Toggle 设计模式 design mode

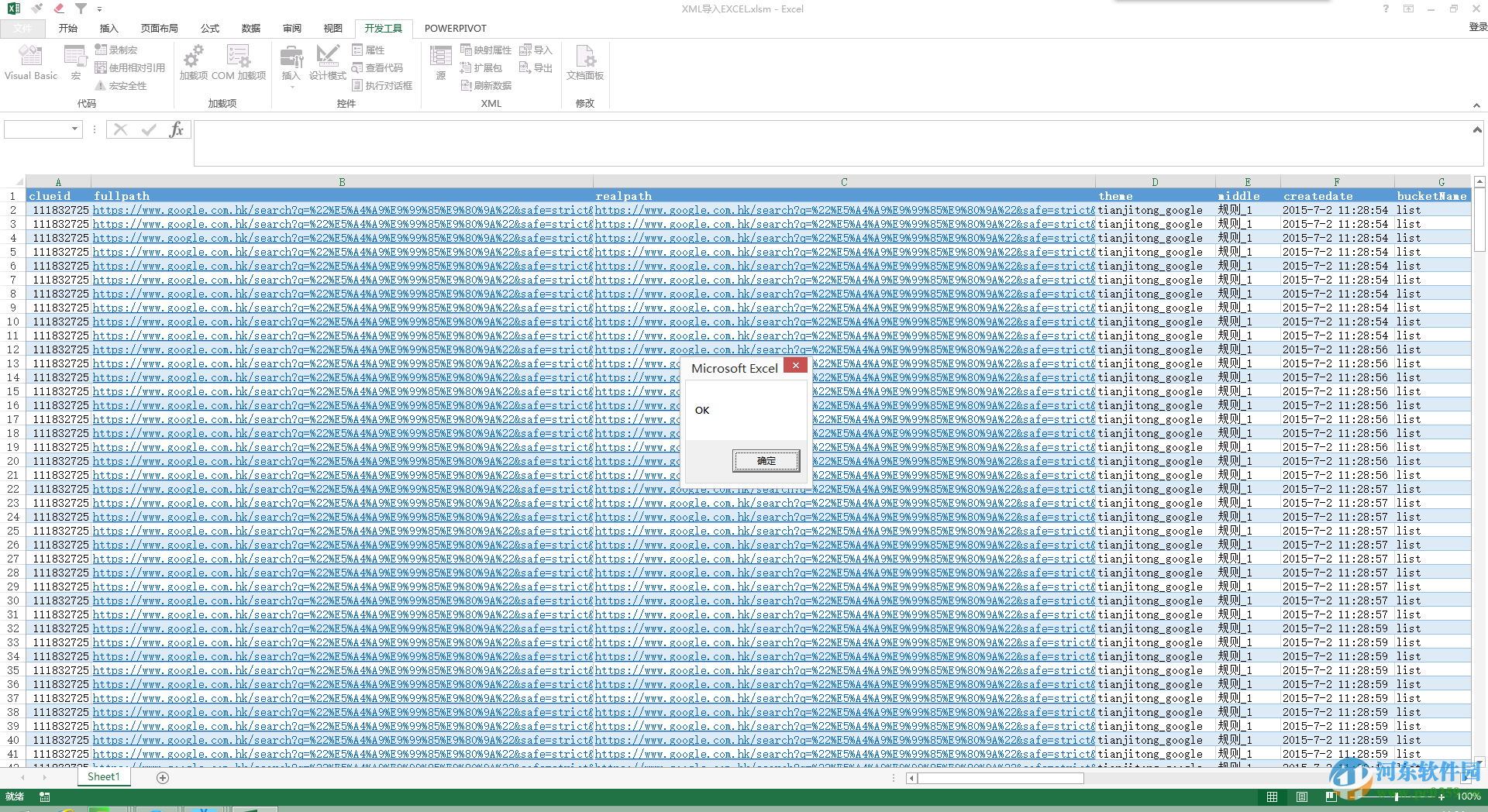click(x=328, y=63)
